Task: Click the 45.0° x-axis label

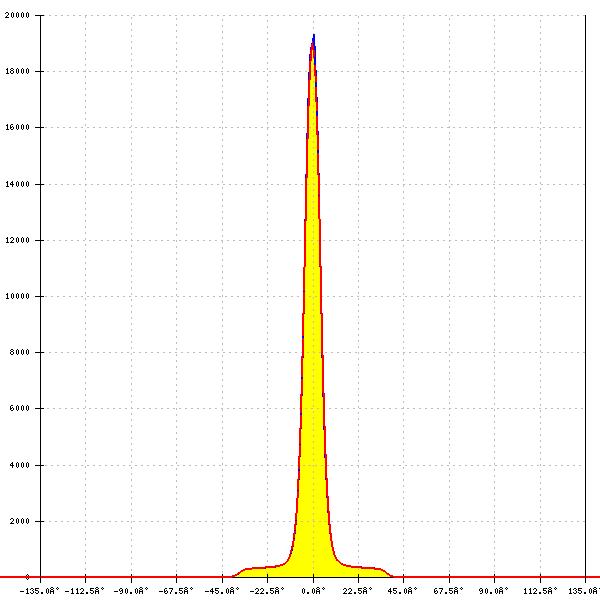Action: (403, 591)
